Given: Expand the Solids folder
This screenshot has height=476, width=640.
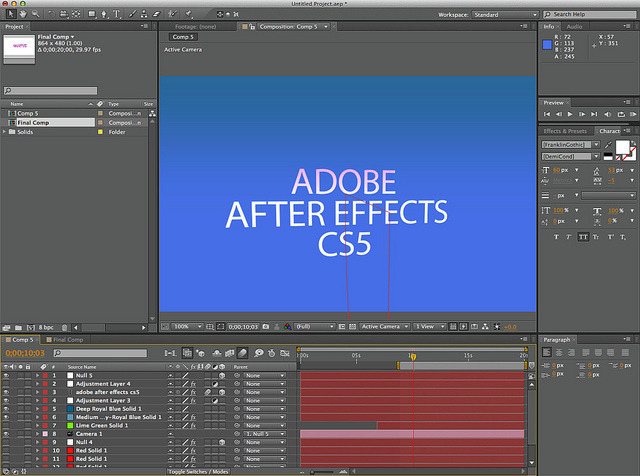Looking at the screenshot, I should [4, 132].
